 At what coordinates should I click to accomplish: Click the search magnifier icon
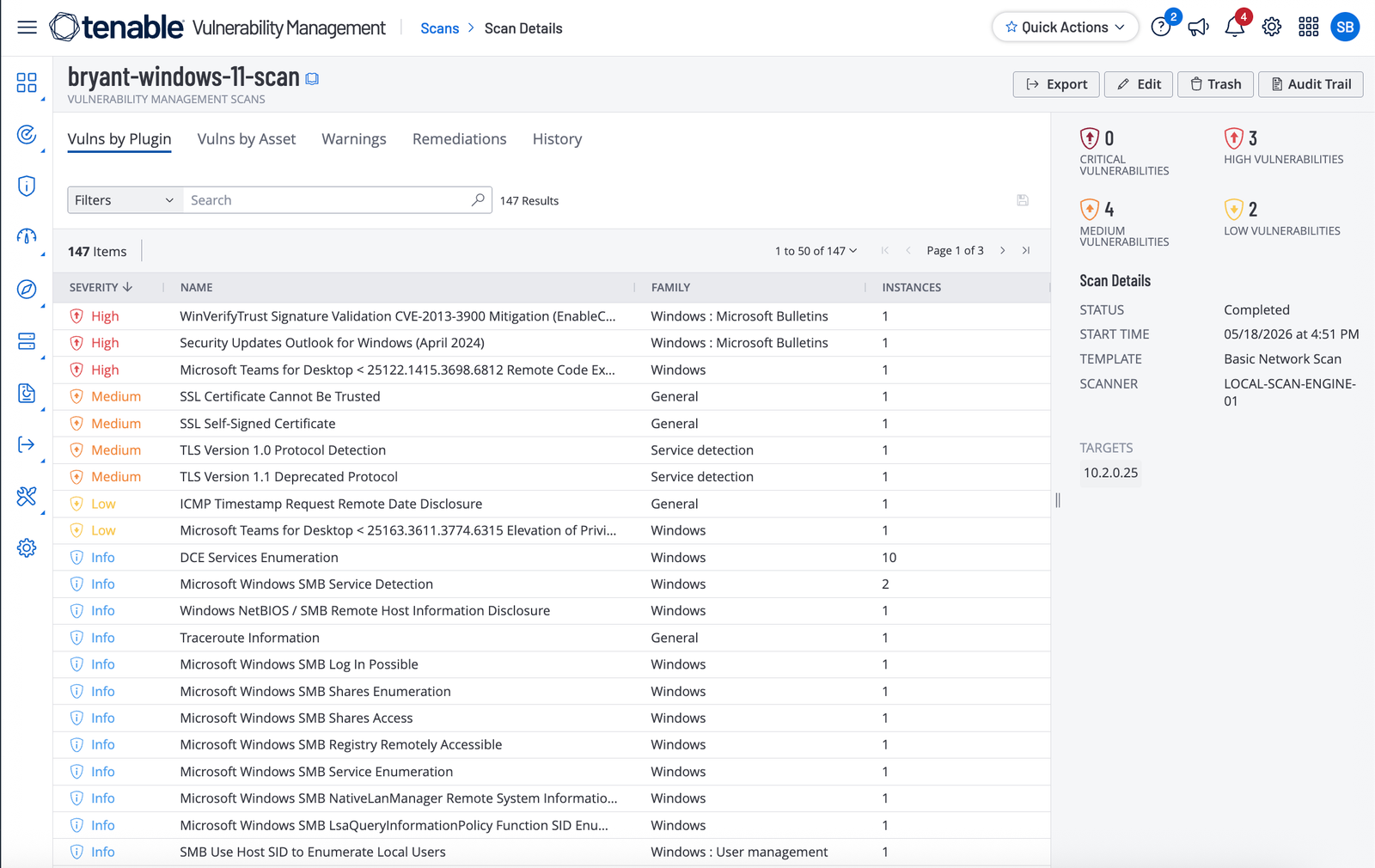pos(478,200)
